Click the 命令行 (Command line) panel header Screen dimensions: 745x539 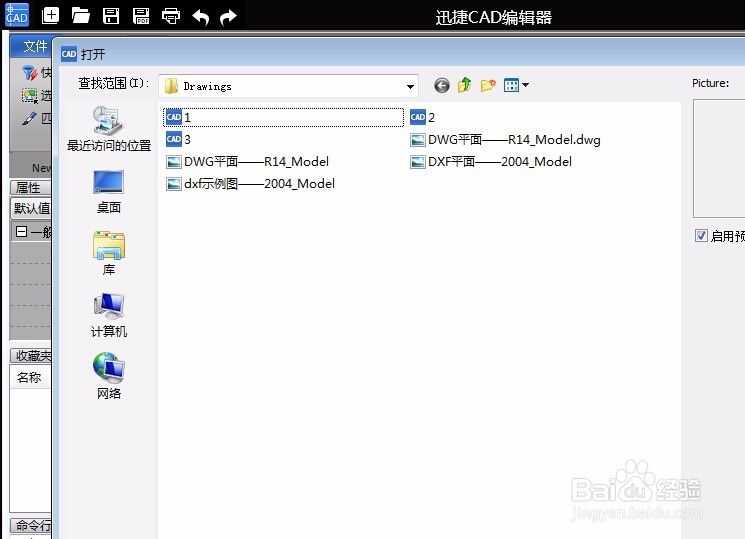tap(31, 525)
